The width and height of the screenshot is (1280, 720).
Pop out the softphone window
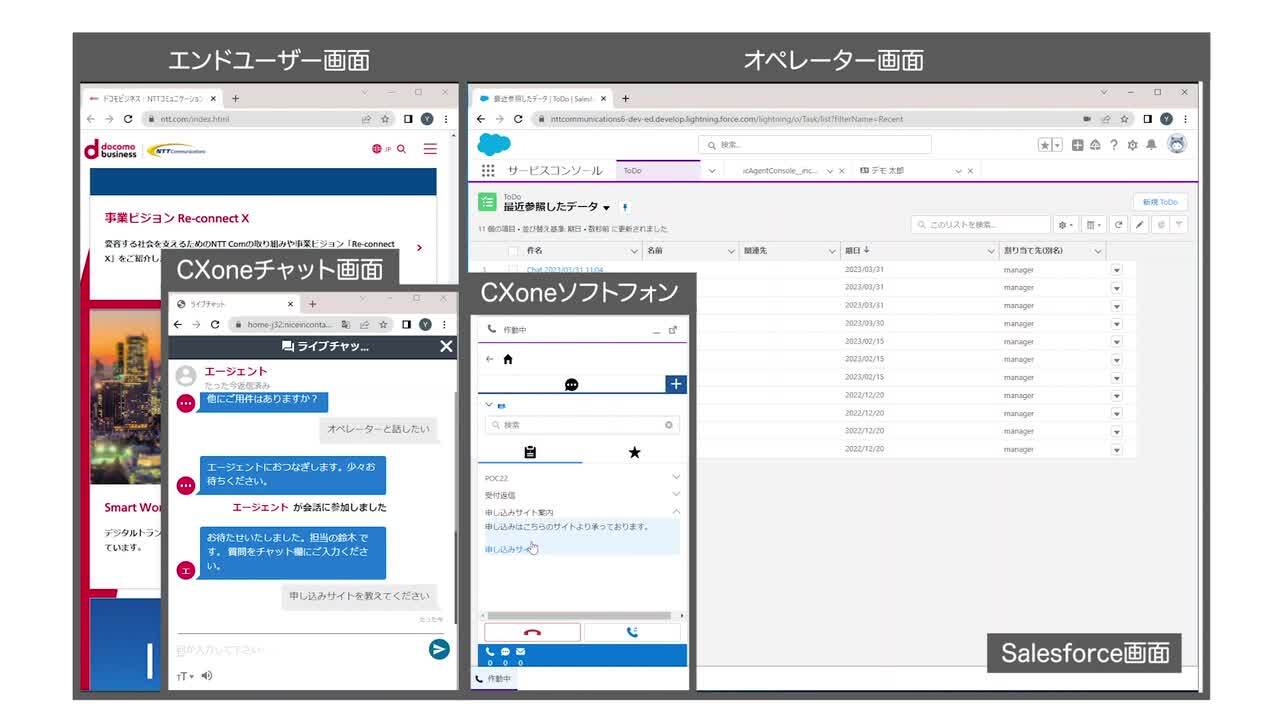click(x=673, y=329)
